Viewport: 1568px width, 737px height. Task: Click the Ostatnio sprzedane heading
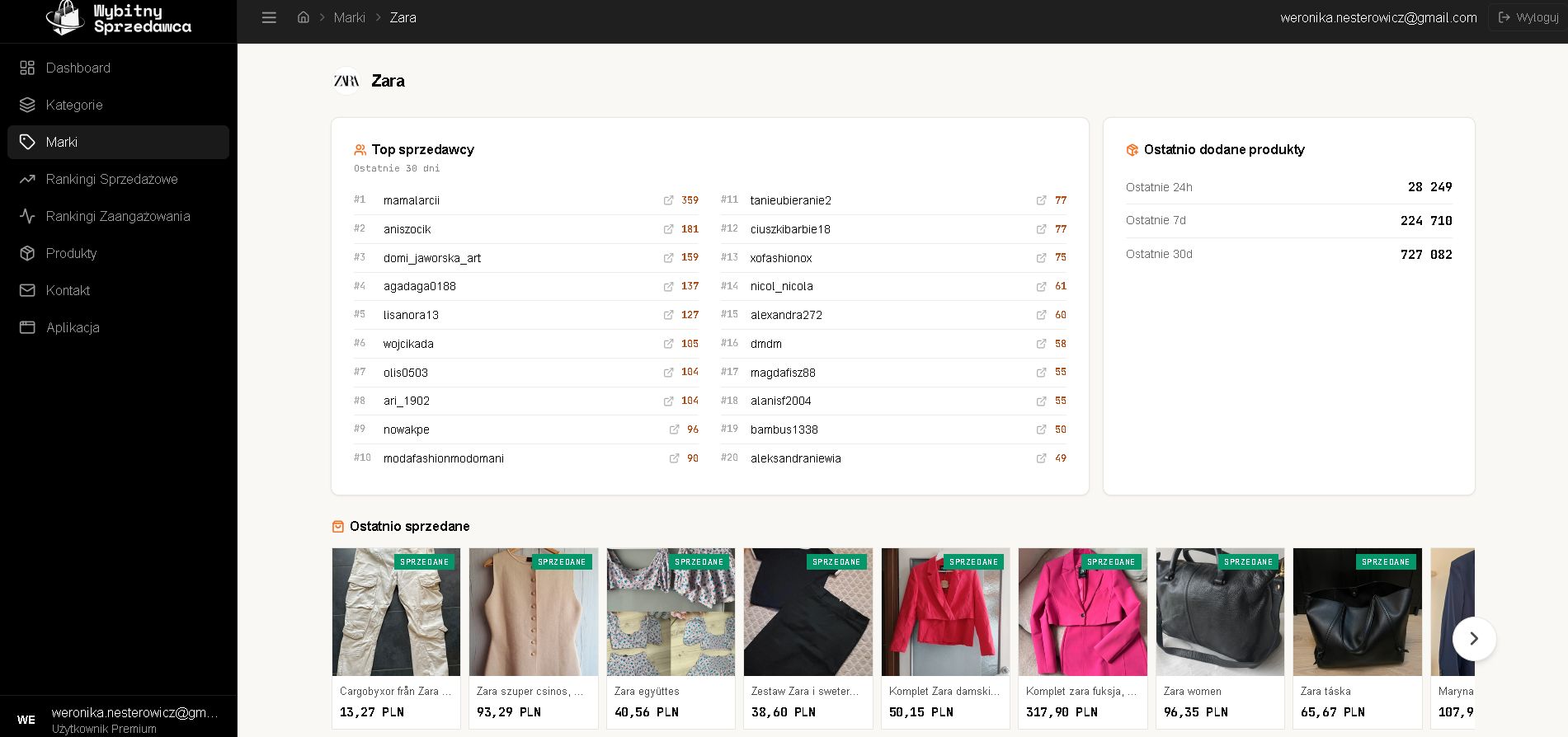[x=410, y=526]
